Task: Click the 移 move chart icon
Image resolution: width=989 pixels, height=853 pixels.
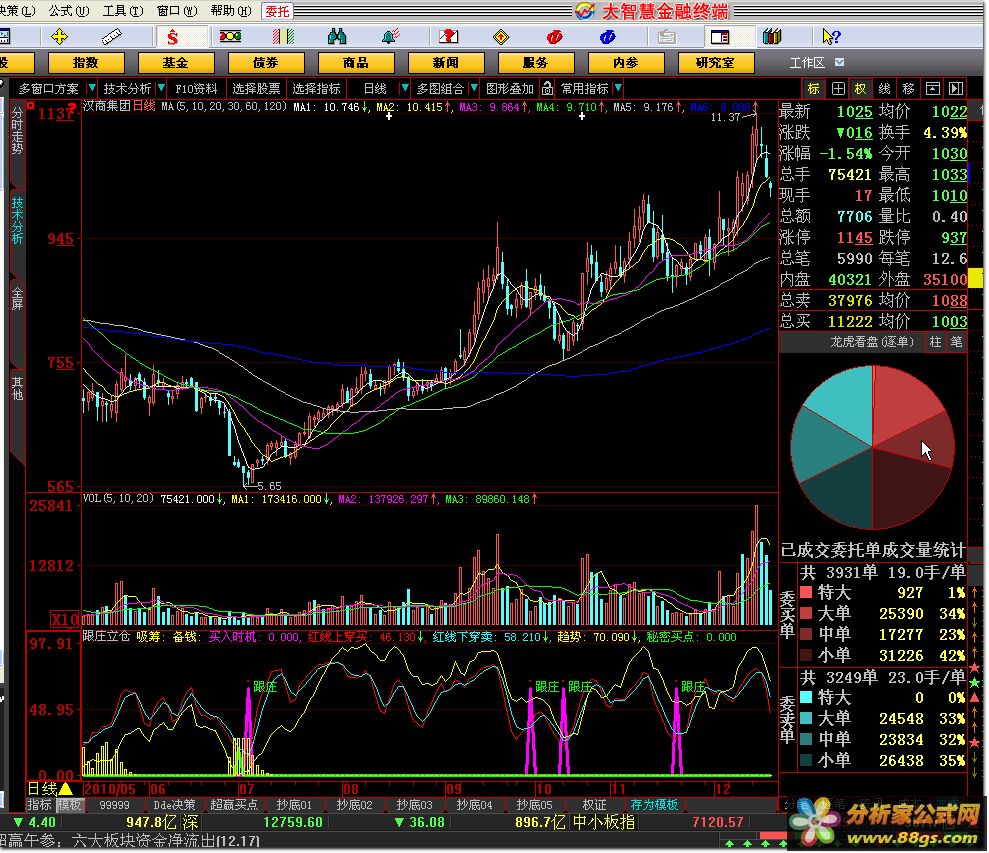Action: point(908,88)
